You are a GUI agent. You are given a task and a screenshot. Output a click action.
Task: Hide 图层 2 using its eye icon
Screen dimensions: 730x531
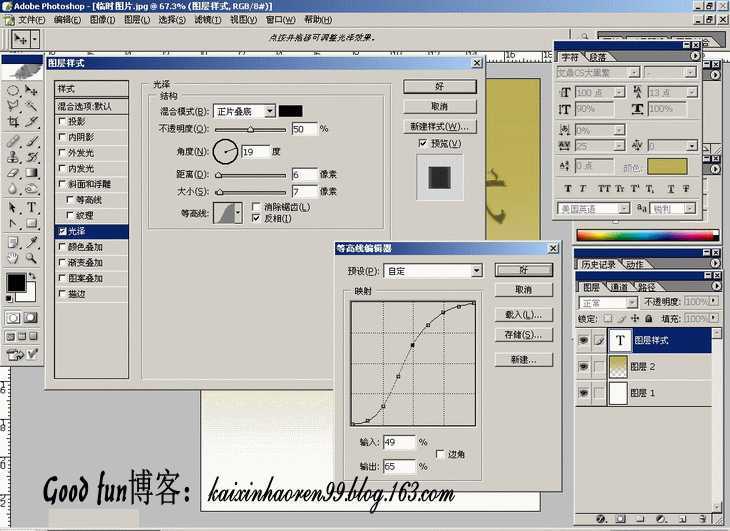click(x=584, y=366)
